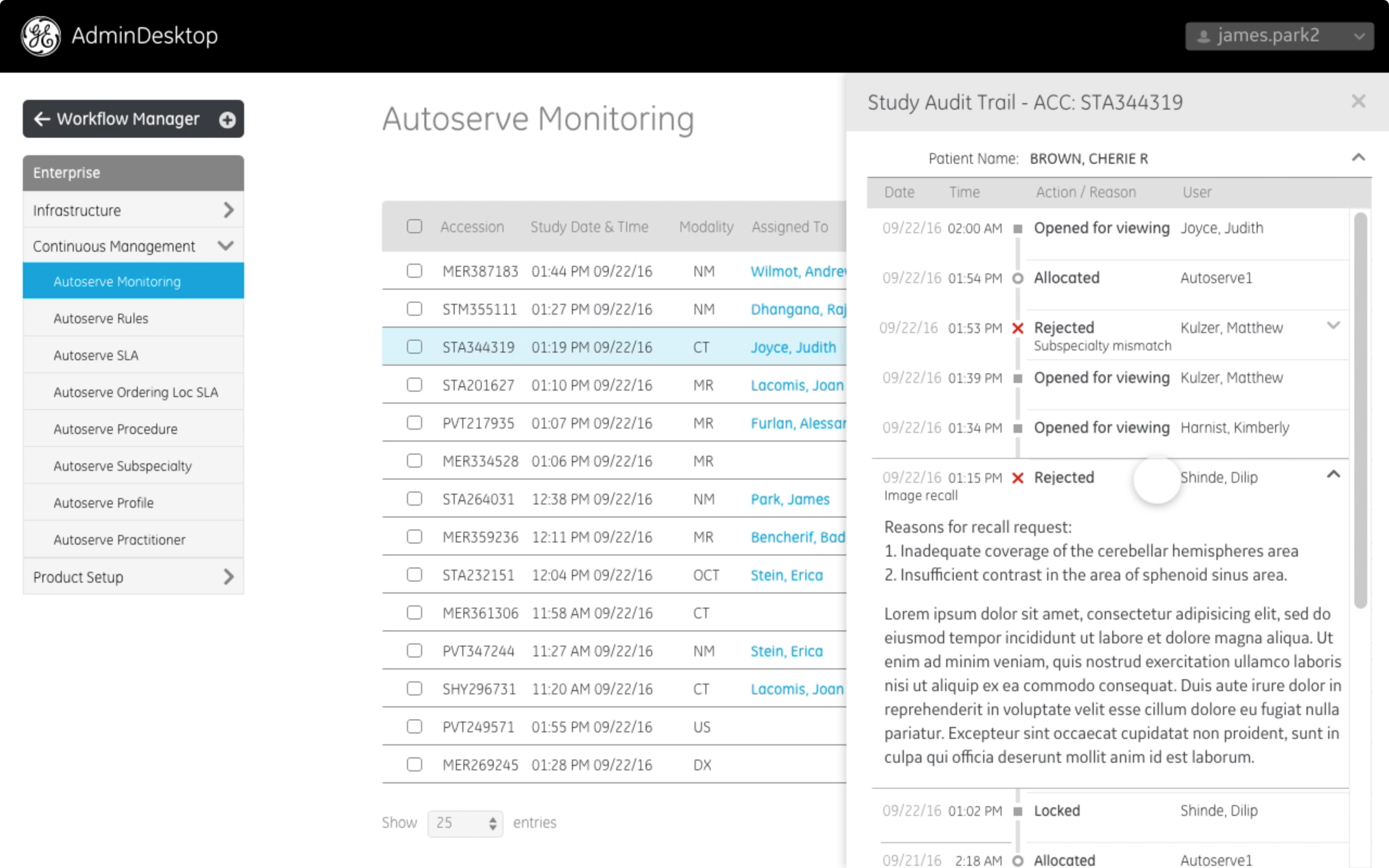Open Autoserve Practitioner
This screenshot has height=868, width=1389.
point(133,540)
